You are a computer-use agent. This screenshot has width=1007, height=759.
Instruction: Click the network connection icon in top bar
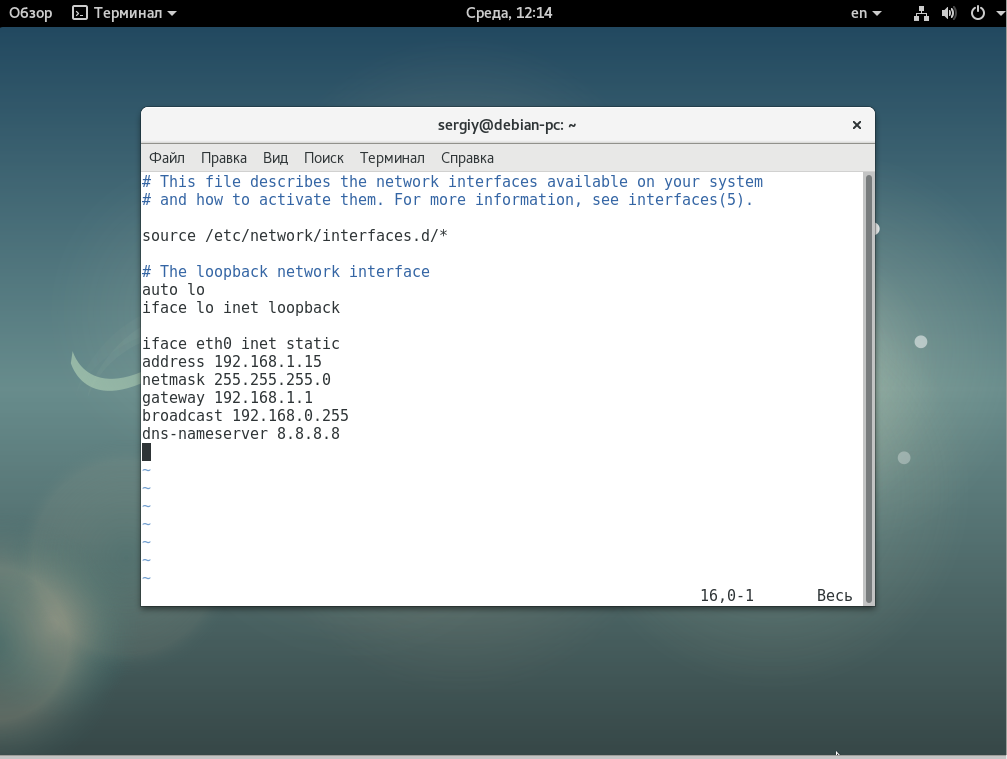(921, 13)
